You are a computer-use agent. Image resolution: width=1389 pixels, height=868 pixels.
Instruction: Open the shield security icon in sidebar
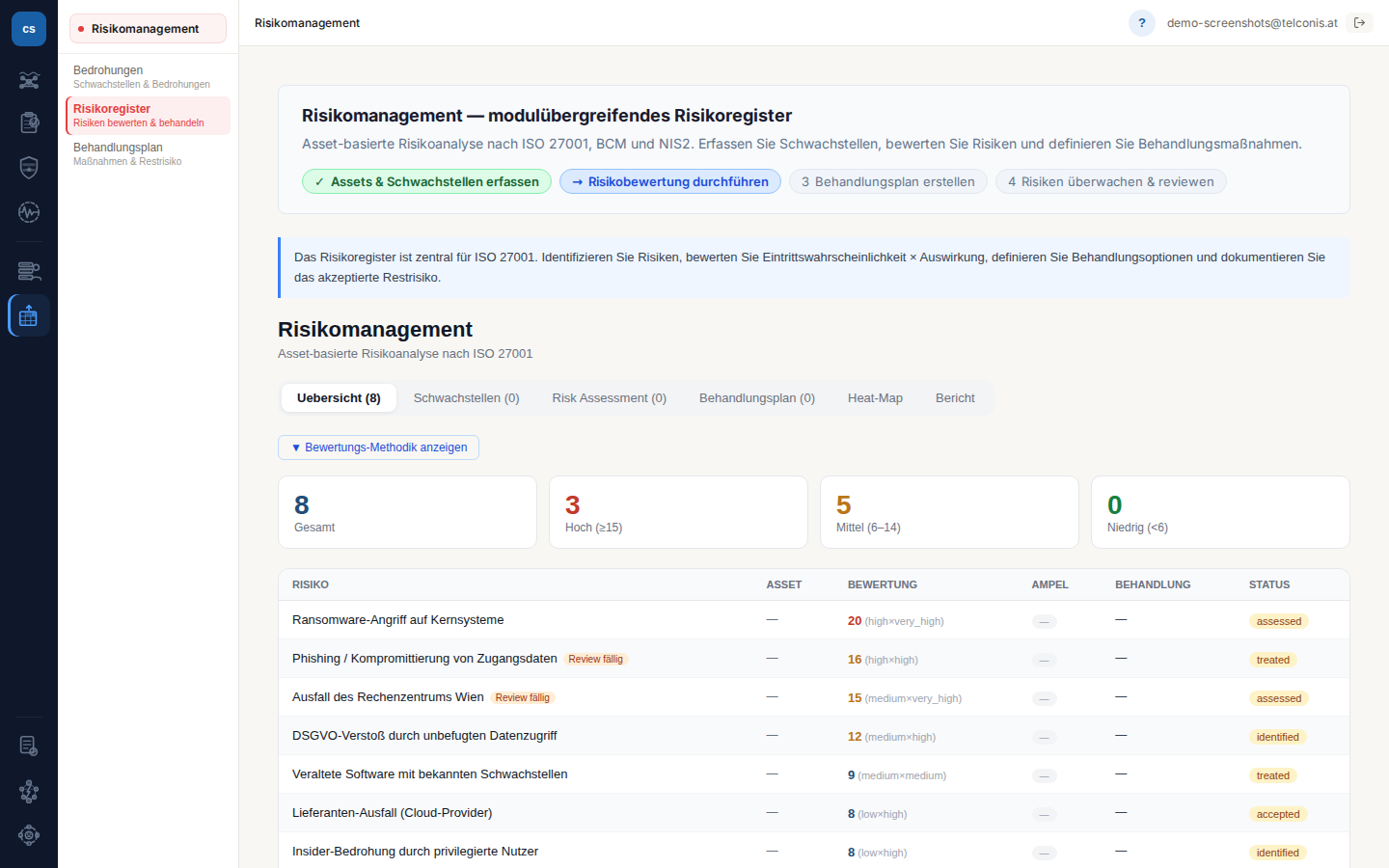[29, 167]
